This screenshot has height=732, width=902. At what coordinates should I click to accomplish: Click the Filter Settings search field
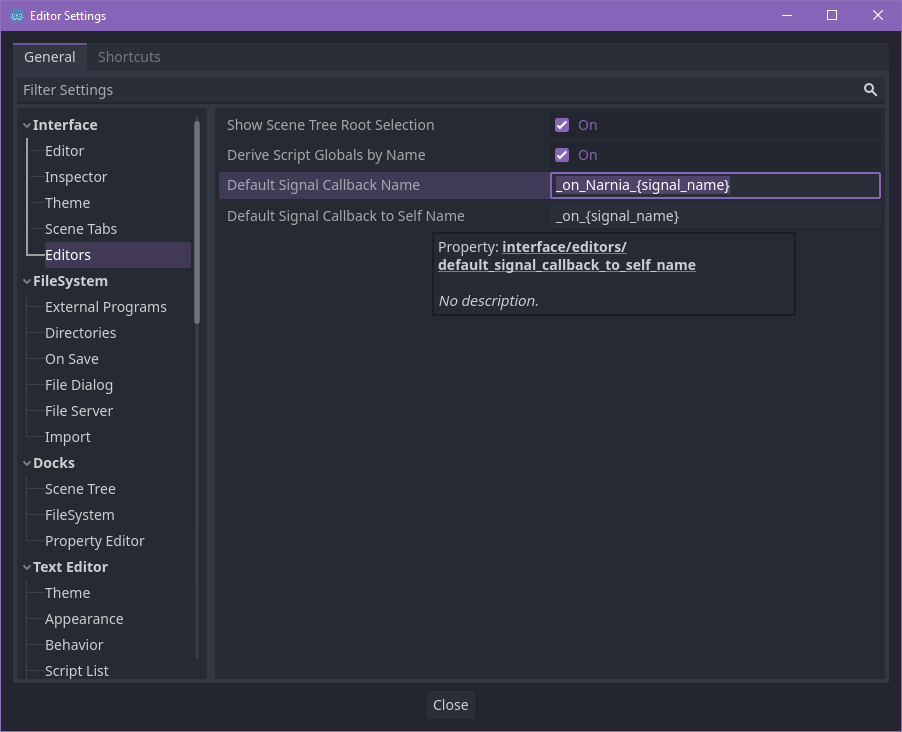[400, 89]
